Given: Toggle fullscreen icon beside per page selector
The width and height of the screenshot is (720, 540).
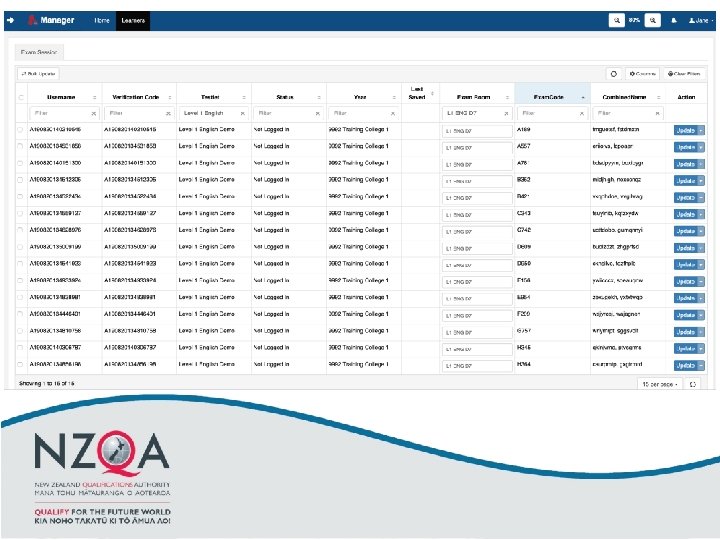Looking at the screenshot, I should [692, 384].
